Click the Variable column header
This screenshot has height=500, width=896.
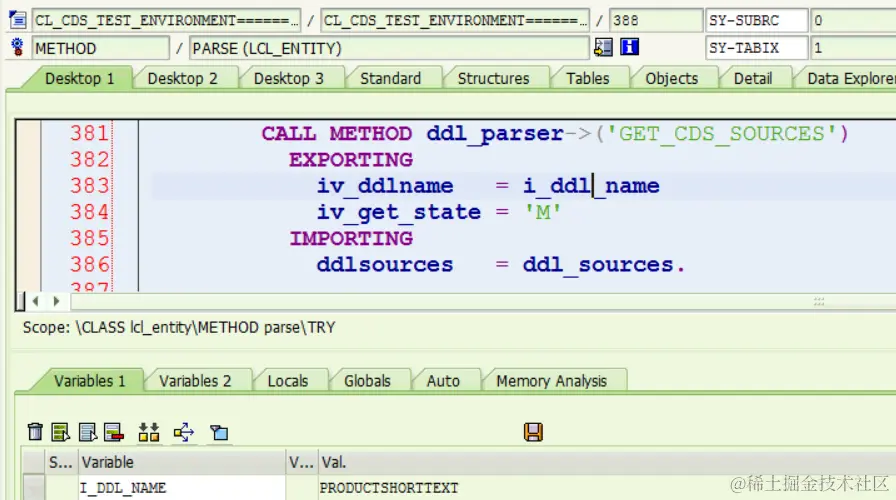click(182, 462)
